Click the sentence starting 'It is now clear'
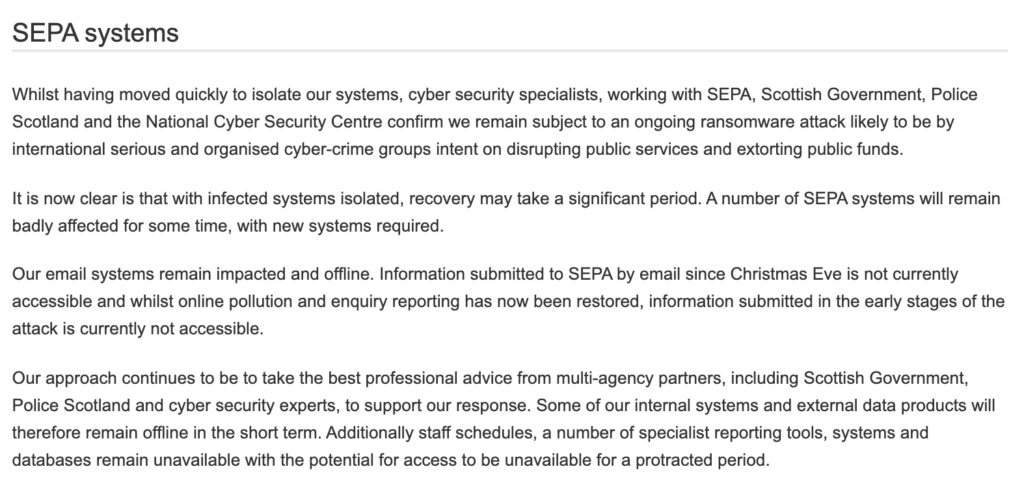This screenshot has height=484, width=1024. 358,199
